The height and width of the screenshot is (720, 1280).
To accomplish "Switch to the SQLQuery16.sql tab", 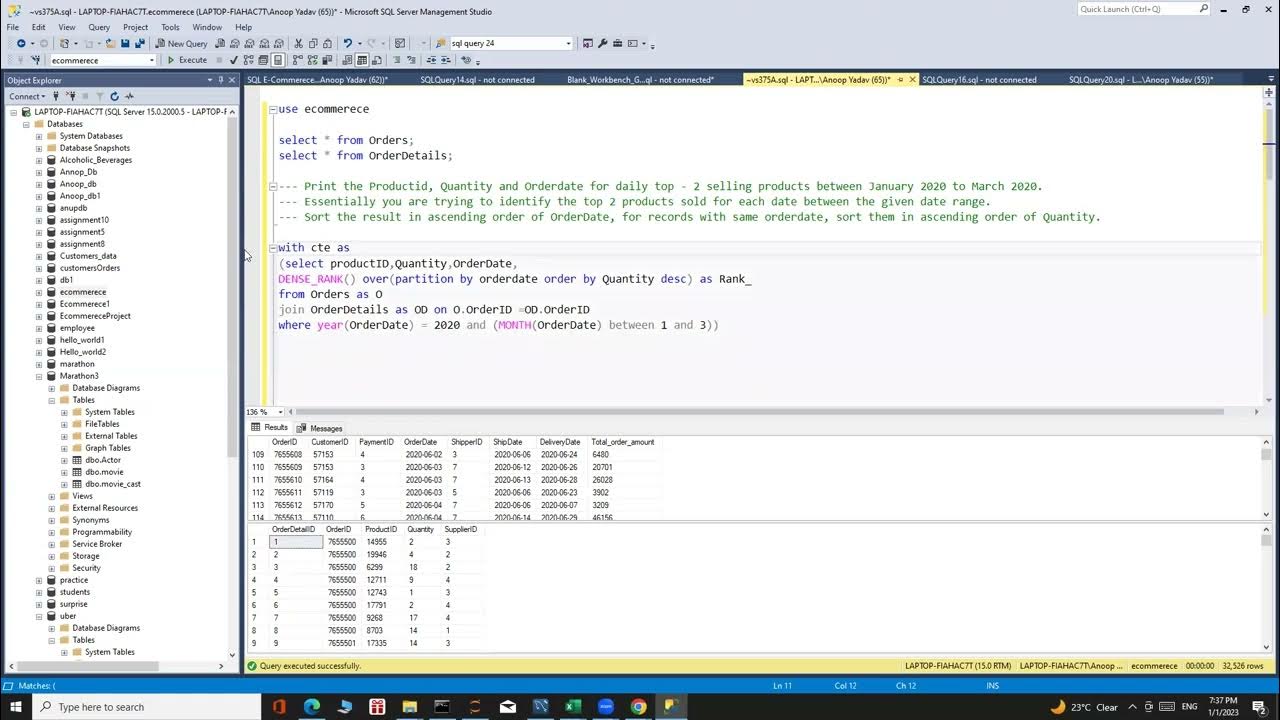I will [979, 80].
